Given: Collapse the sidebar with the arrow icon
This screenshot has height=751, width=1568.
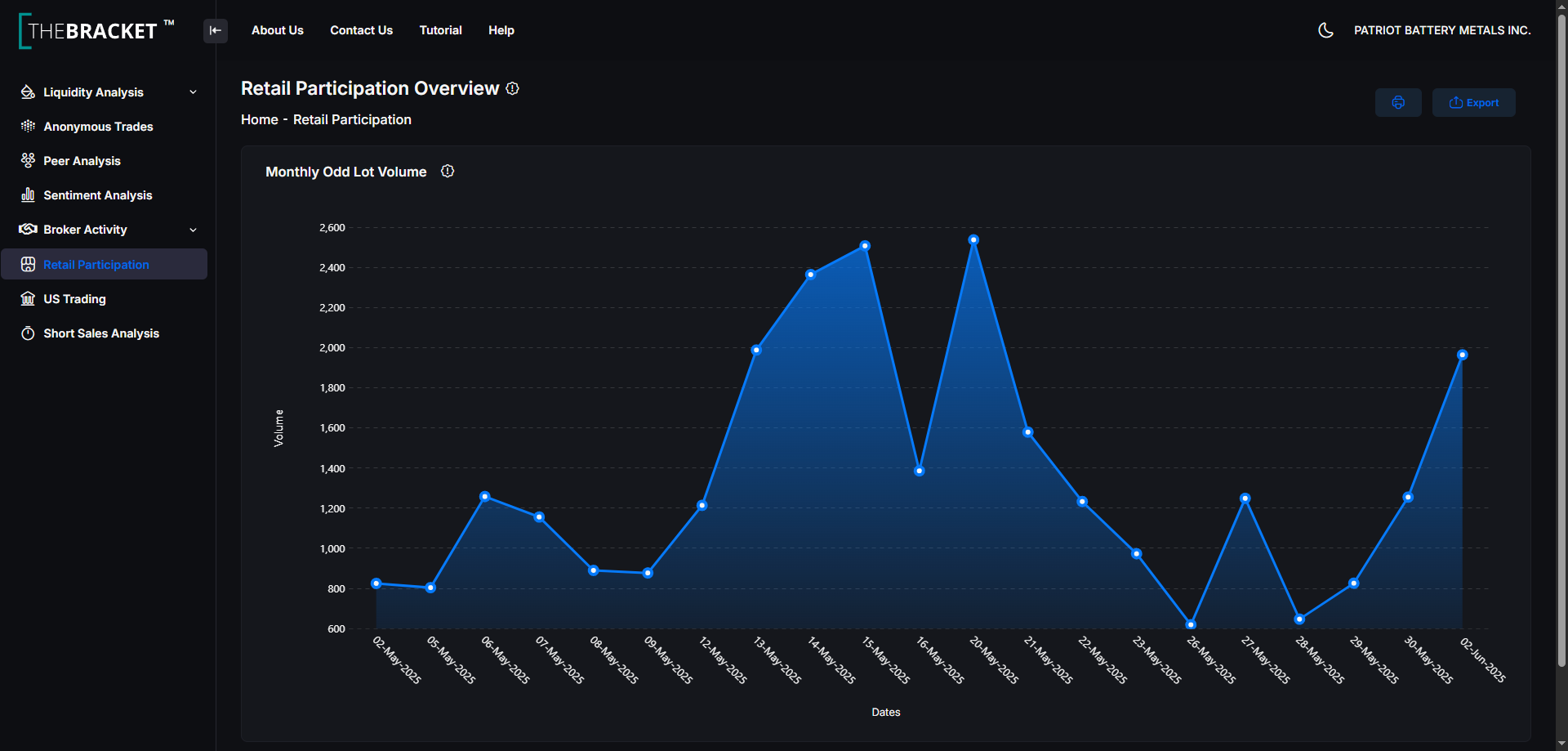Looking at the screenshot, I should tap(216, 30).
